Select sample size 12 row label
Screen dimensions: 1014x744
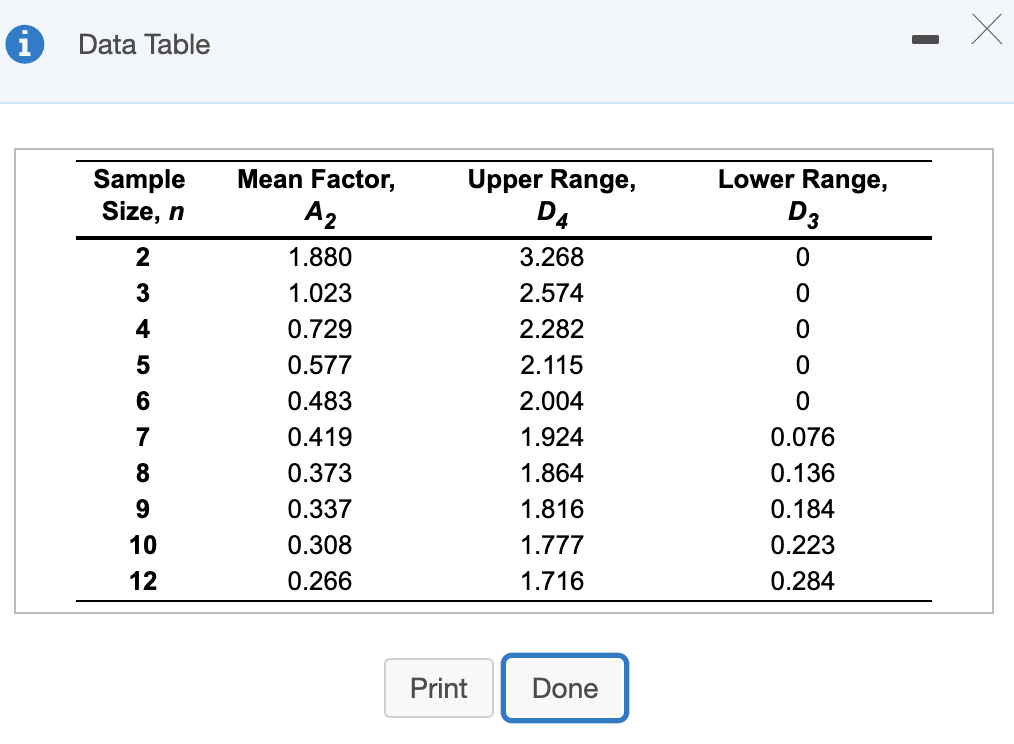click(142, 581)
